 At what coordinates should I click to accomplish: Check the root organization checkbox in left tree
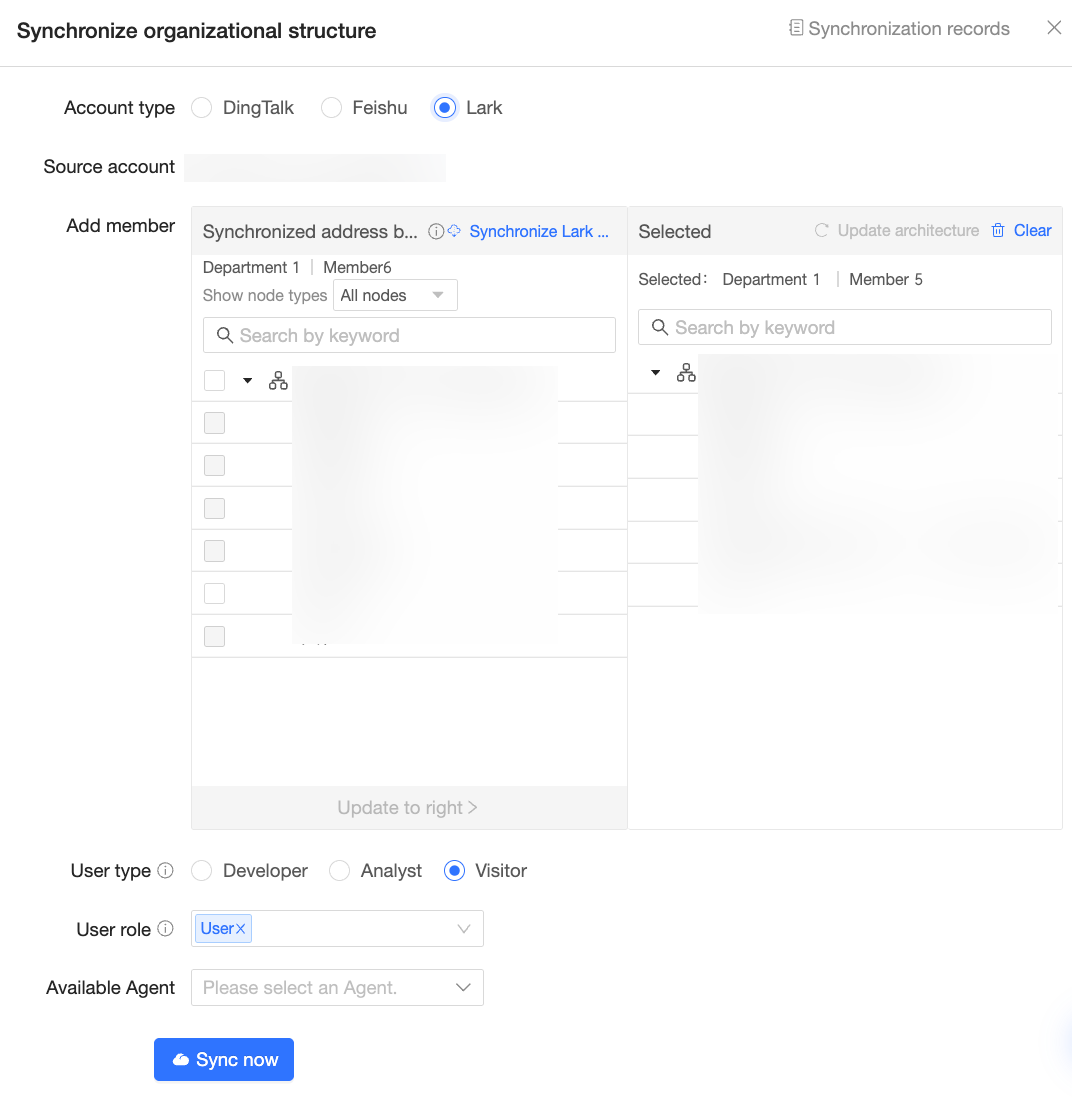tap(214, 380)
